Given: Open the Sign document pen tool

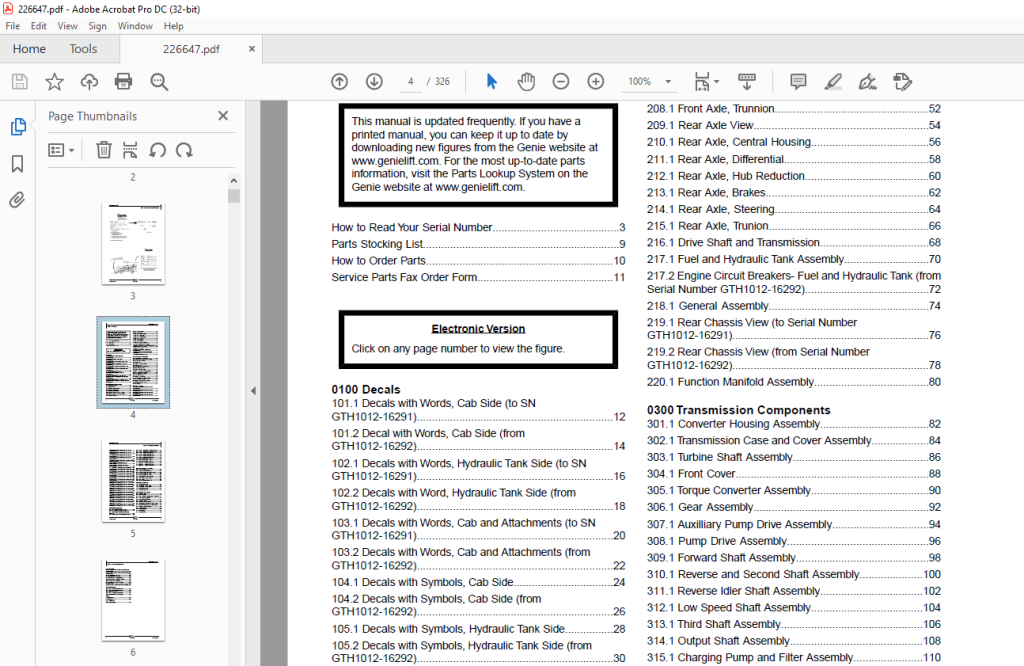Looking at the screenshot, I should tap(867, 82).
